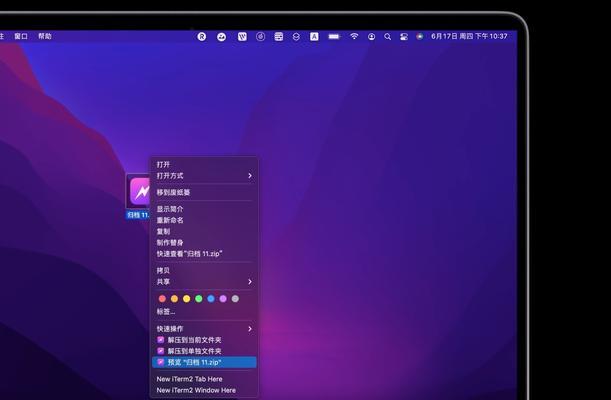Open the date and time 6月17日 clock
This screenshot has width=611, height=400.
tap(469, 36)
